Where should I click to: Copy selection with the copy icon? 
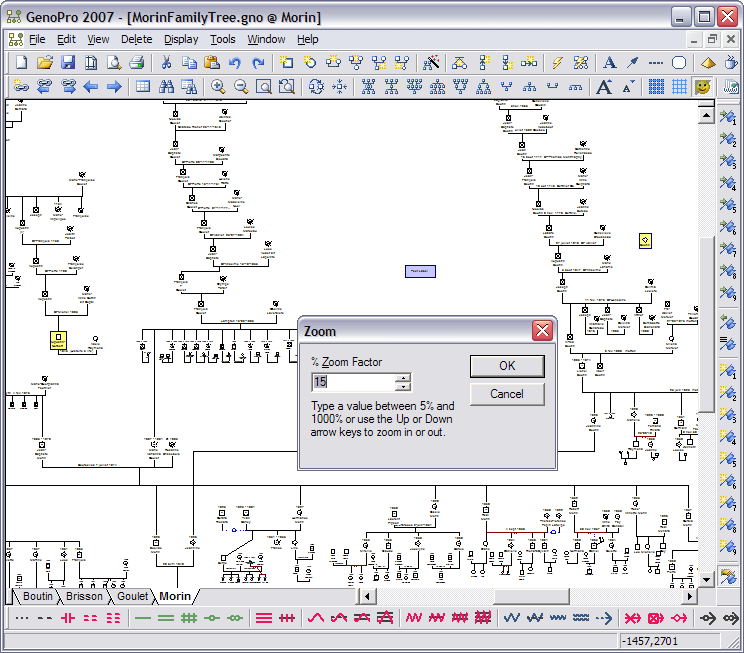(189, 62)
